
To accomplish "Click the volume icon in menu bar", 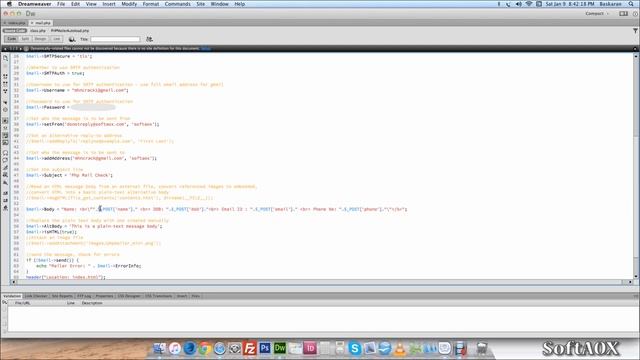I will click(518, 4).
